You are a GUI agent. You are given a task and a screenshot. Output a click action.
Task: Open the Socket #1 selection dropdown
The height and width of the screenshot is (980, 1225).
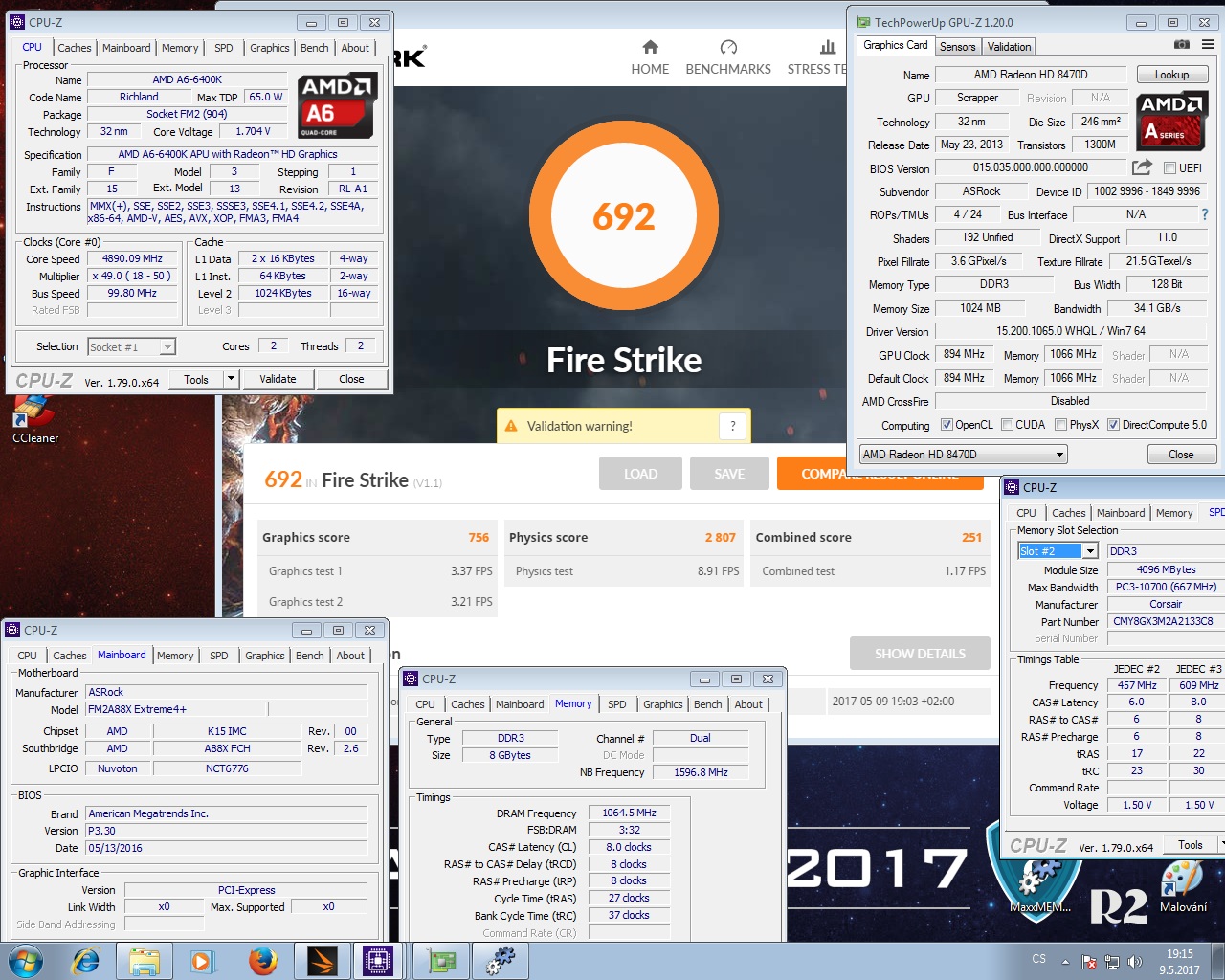[131, 347]
